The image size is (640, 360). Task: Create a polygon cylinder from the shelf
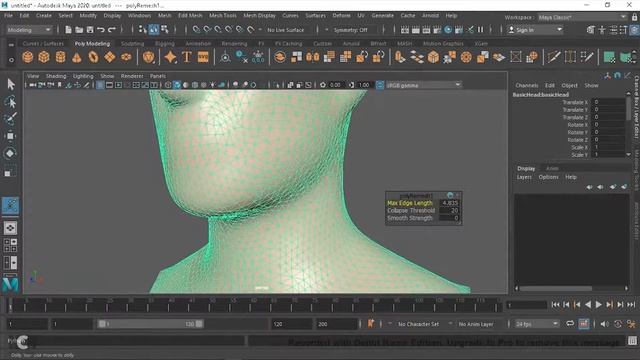point(60,57)
